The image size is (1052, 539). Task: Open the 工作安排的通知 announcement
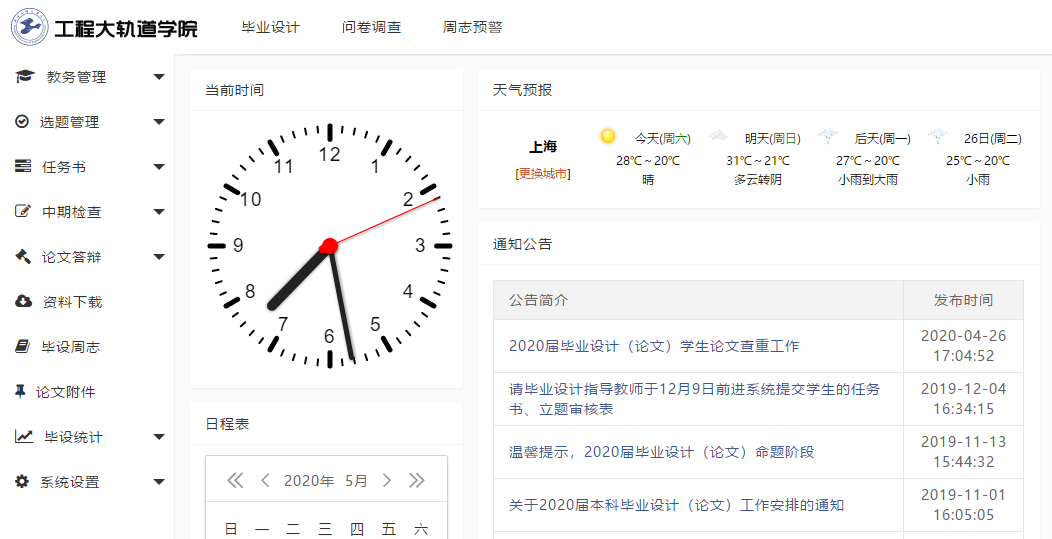coord(676,505)
